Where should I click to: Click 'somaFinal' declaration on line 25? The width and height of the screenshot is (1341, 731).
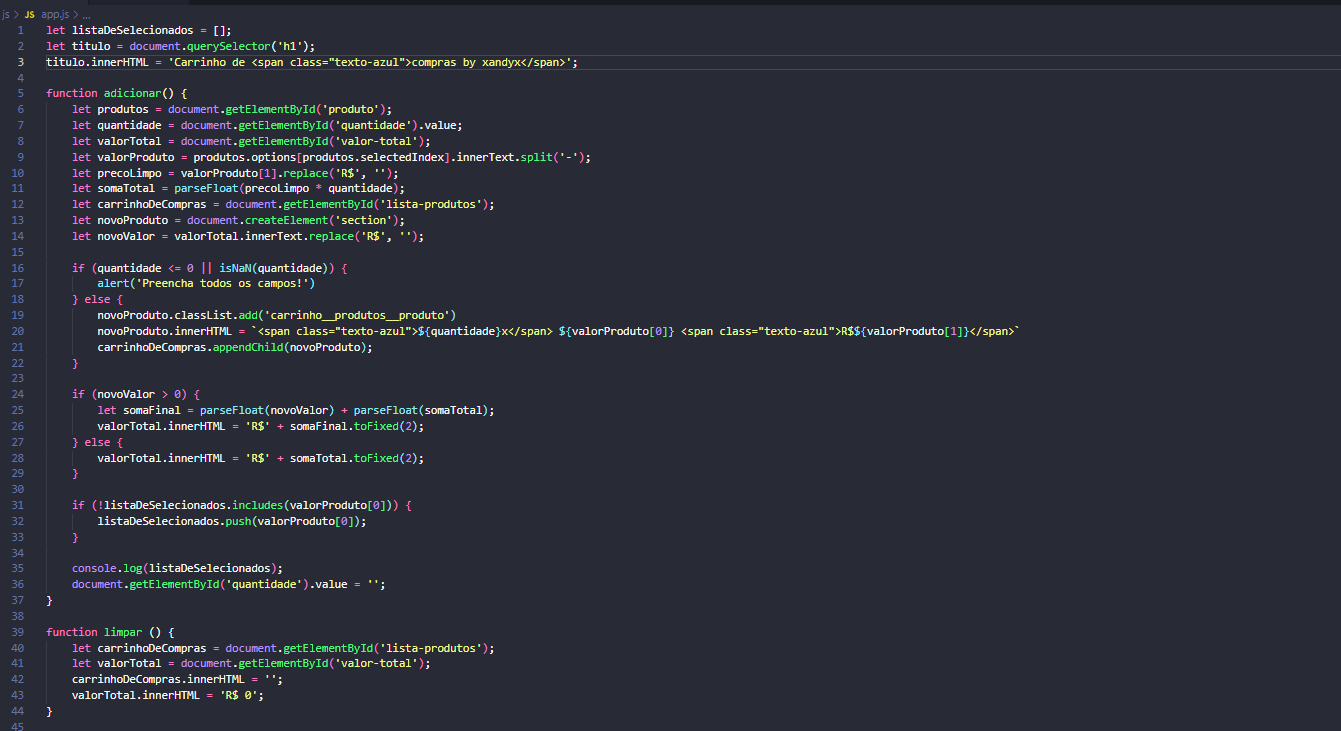coord(152,410)
